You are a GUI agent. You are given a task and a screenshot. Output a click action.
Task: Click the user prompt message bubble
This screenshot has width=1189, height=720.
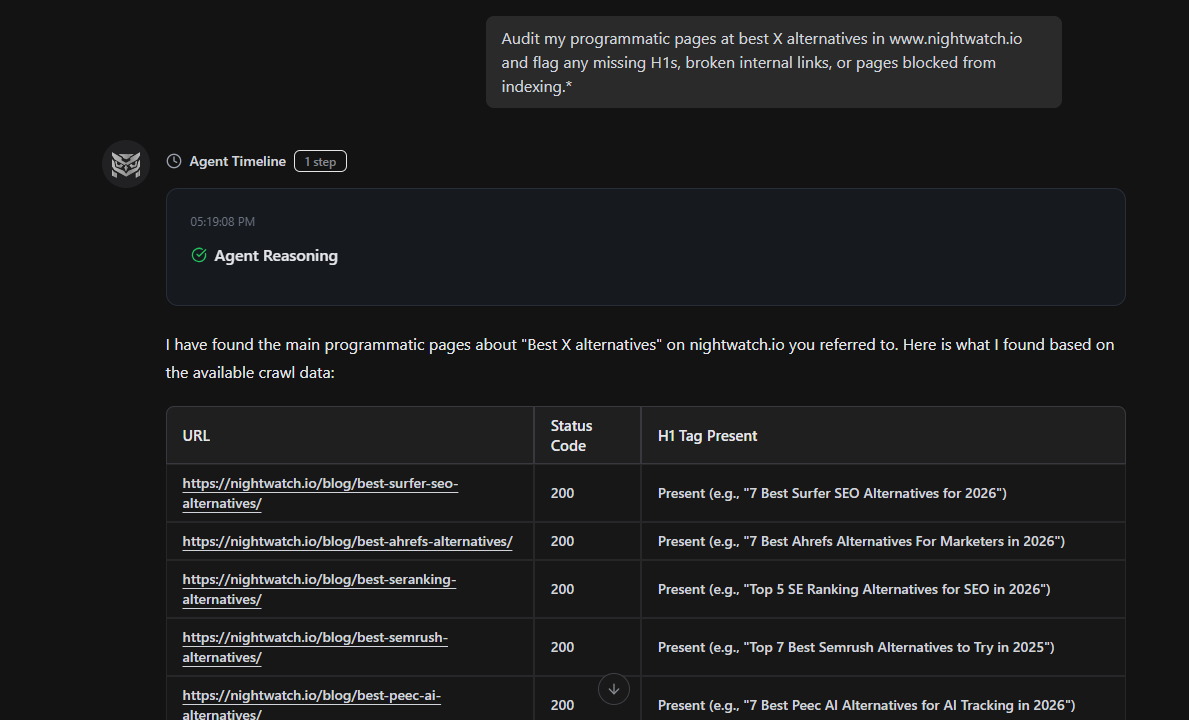[773, 62]
